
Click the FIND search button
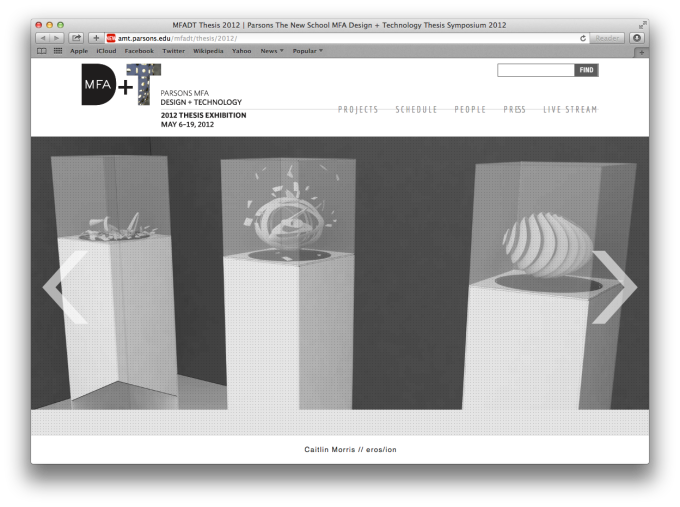[x=586, y=70]
